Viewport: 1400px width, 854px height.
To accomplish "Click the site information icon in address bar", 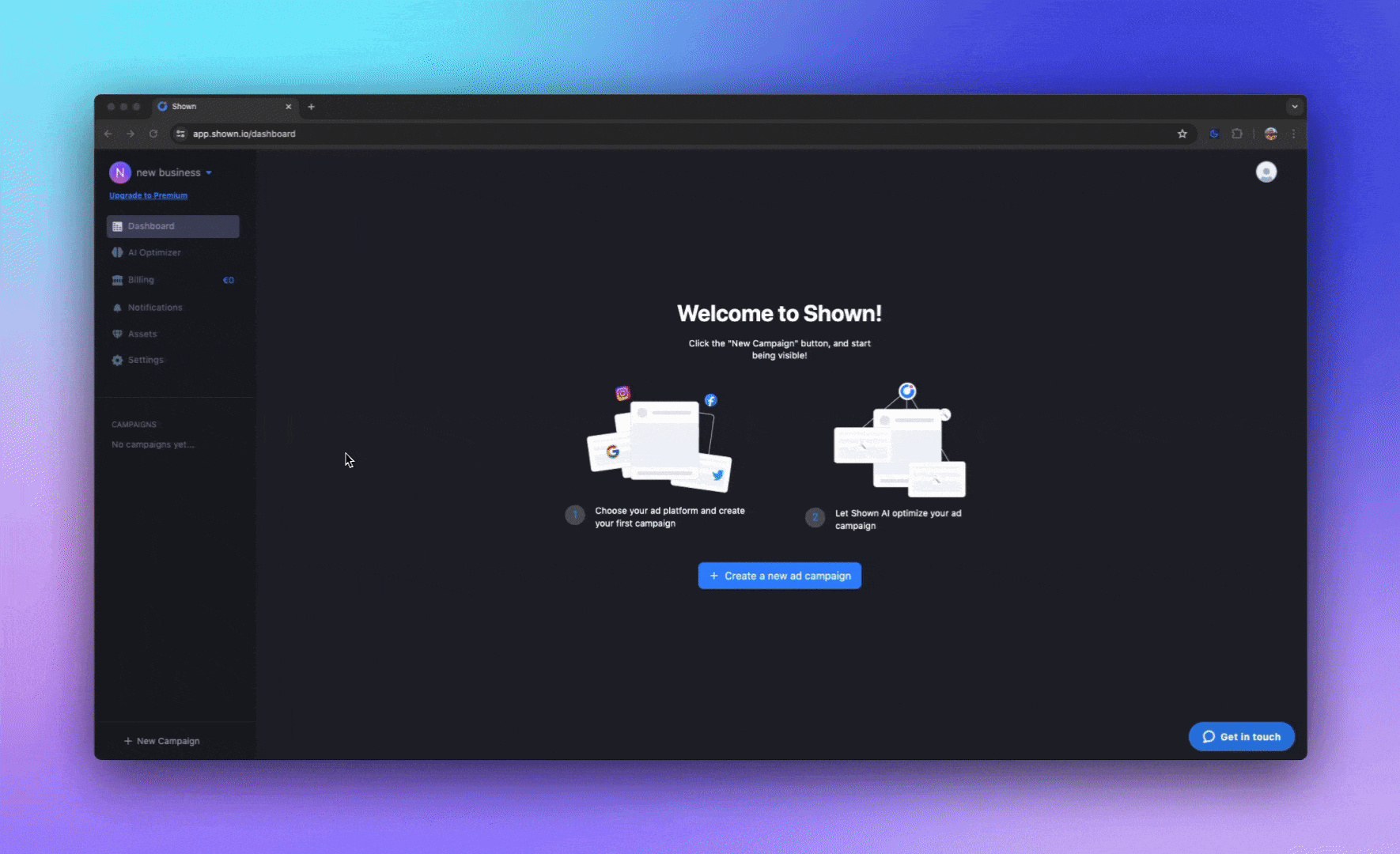I will [x=180, y=134].
